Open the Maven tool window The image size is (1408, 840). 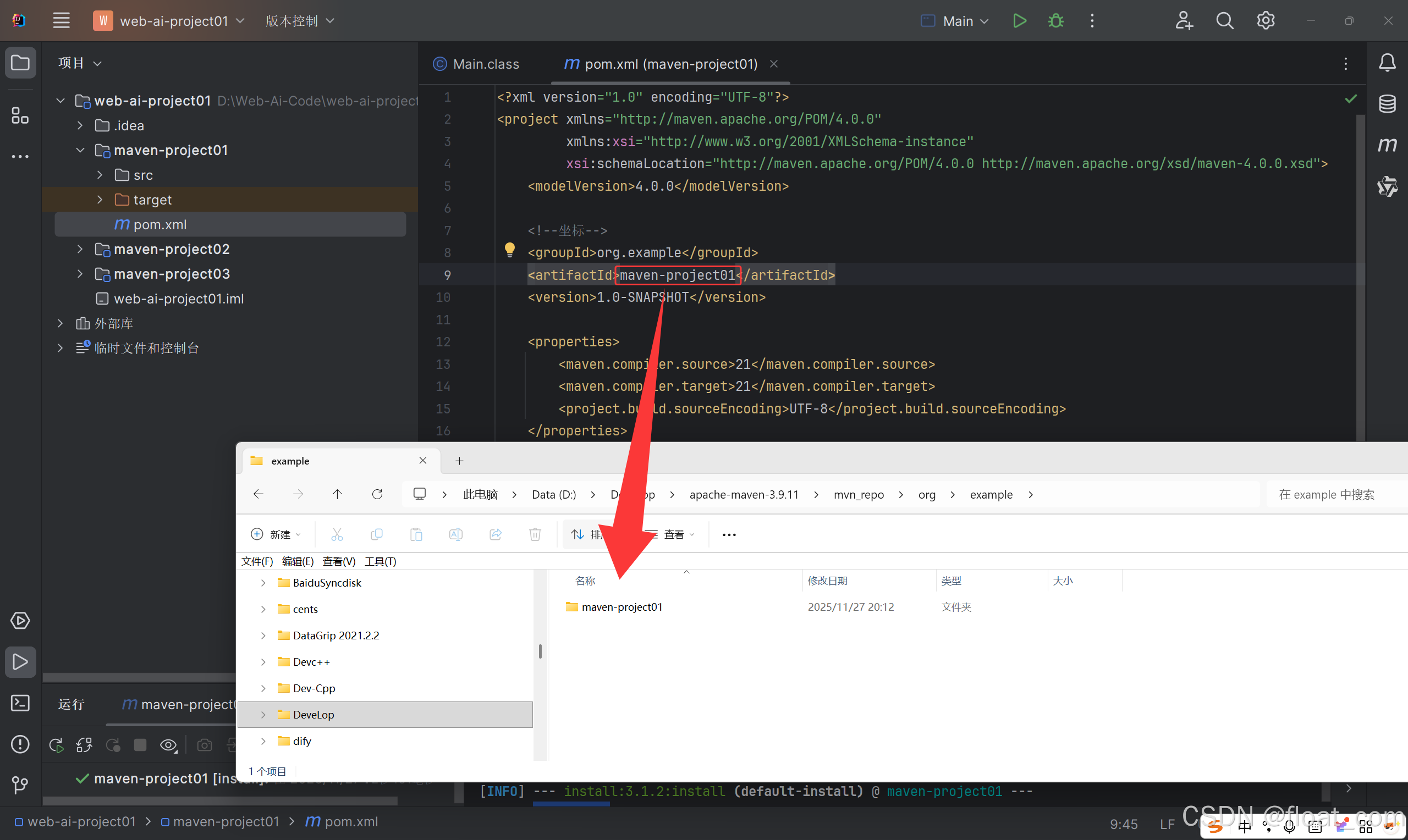click(1387, 145)
